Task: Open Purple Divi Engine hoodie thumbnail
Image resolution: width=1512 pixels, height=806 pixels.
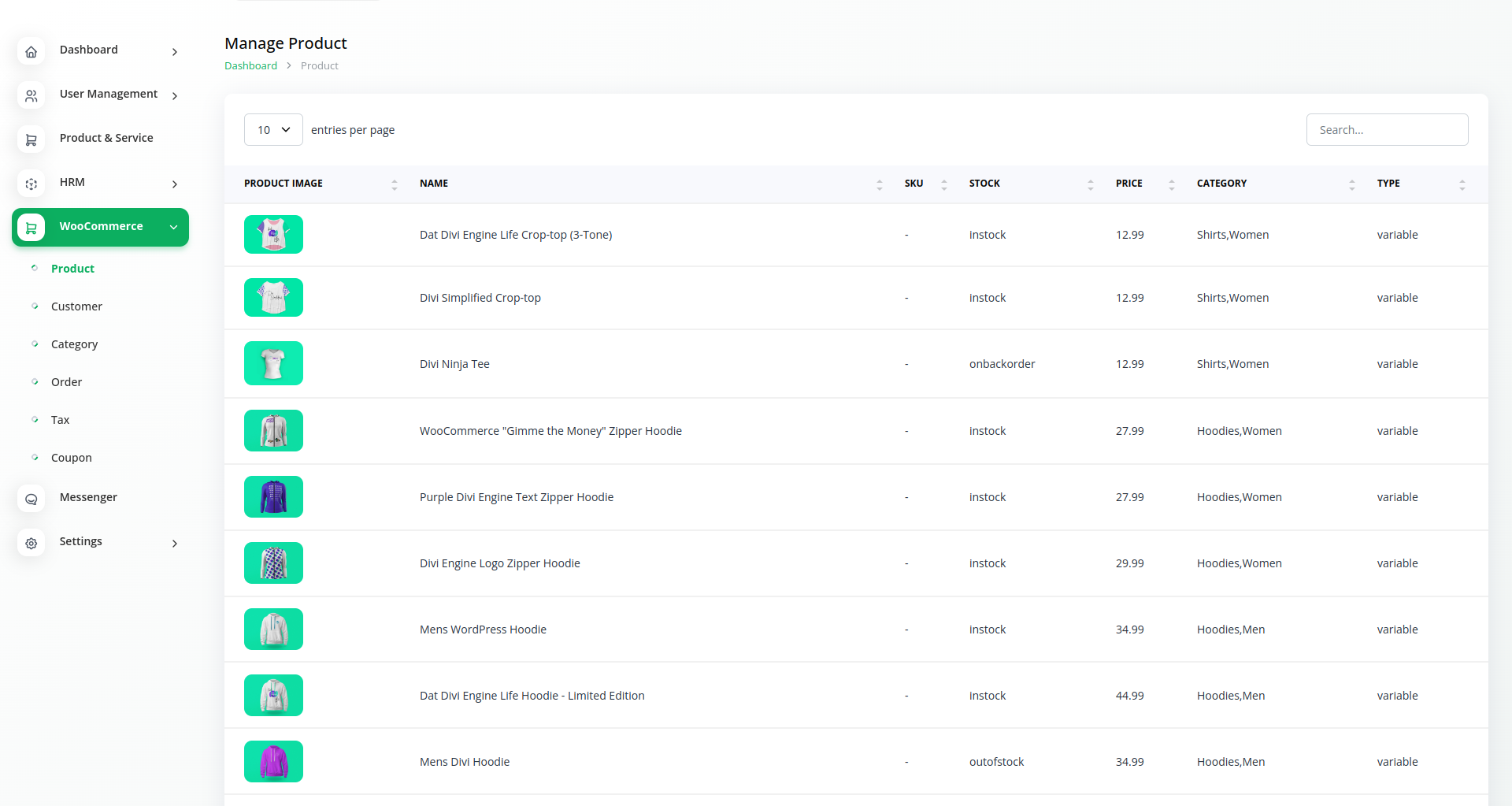Action: tap(273, 497)
